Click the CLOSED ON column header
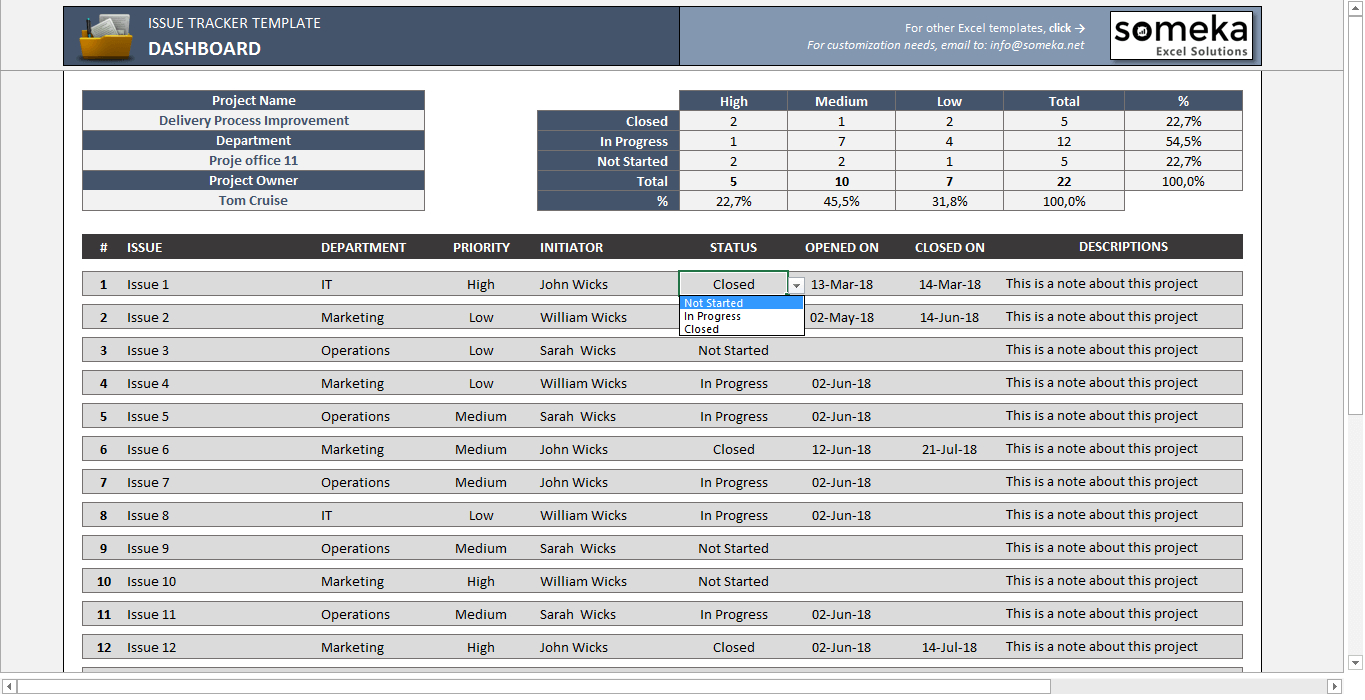 [950, 247]
